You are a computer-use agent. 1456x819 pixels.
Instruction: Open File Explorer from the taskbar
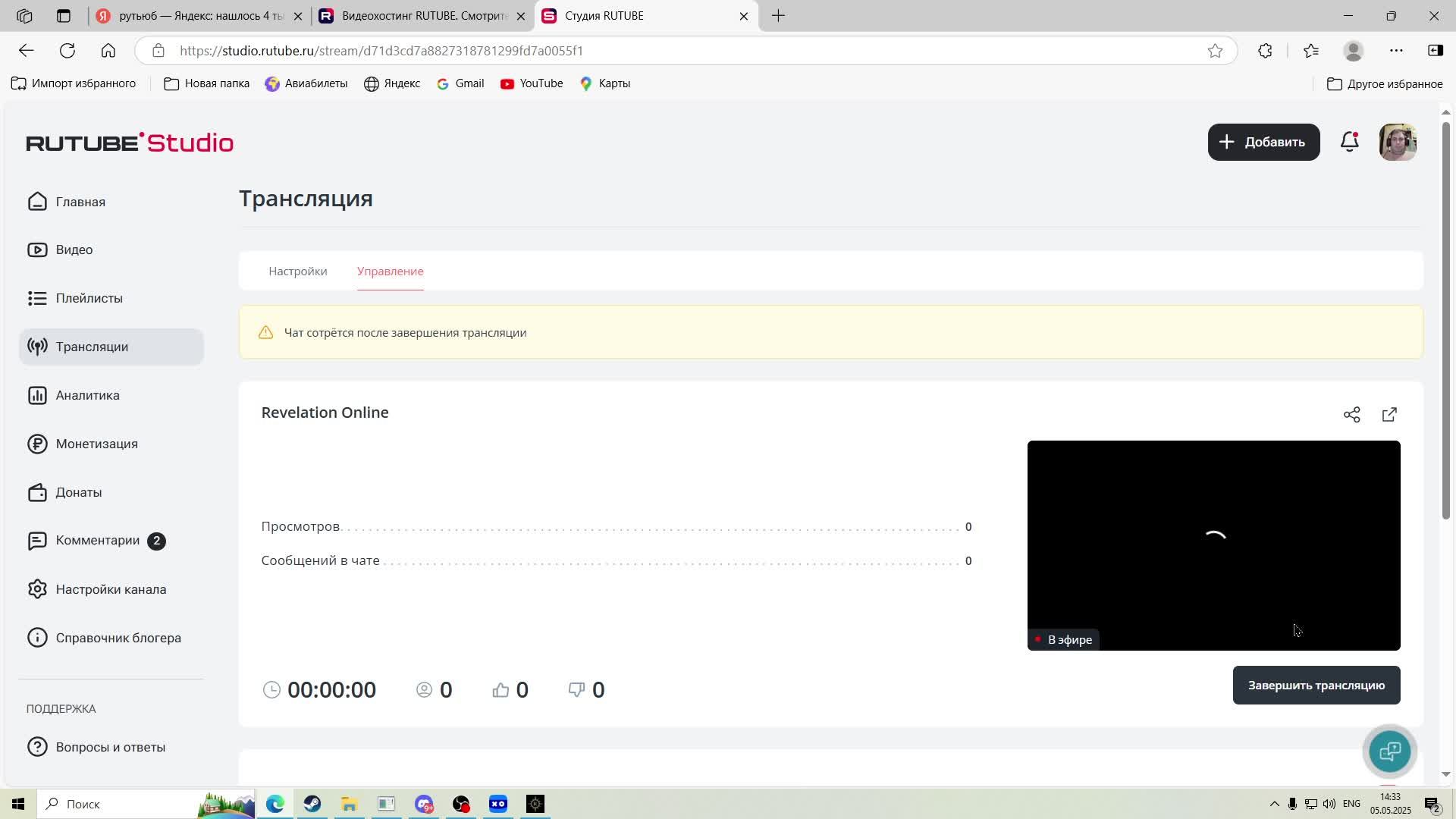(349, 804)
